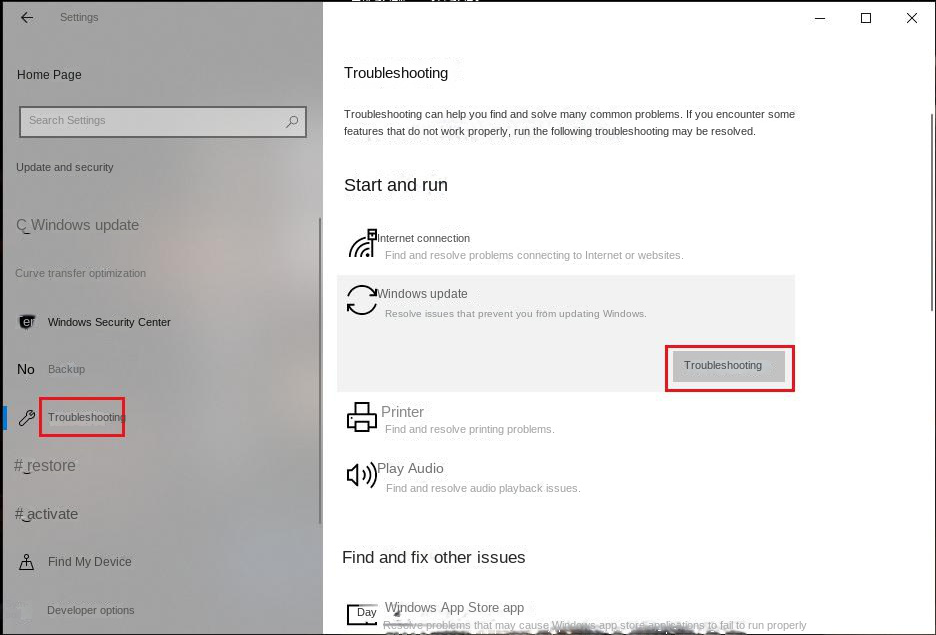Select the Internet connection network icon

[362, 243]
